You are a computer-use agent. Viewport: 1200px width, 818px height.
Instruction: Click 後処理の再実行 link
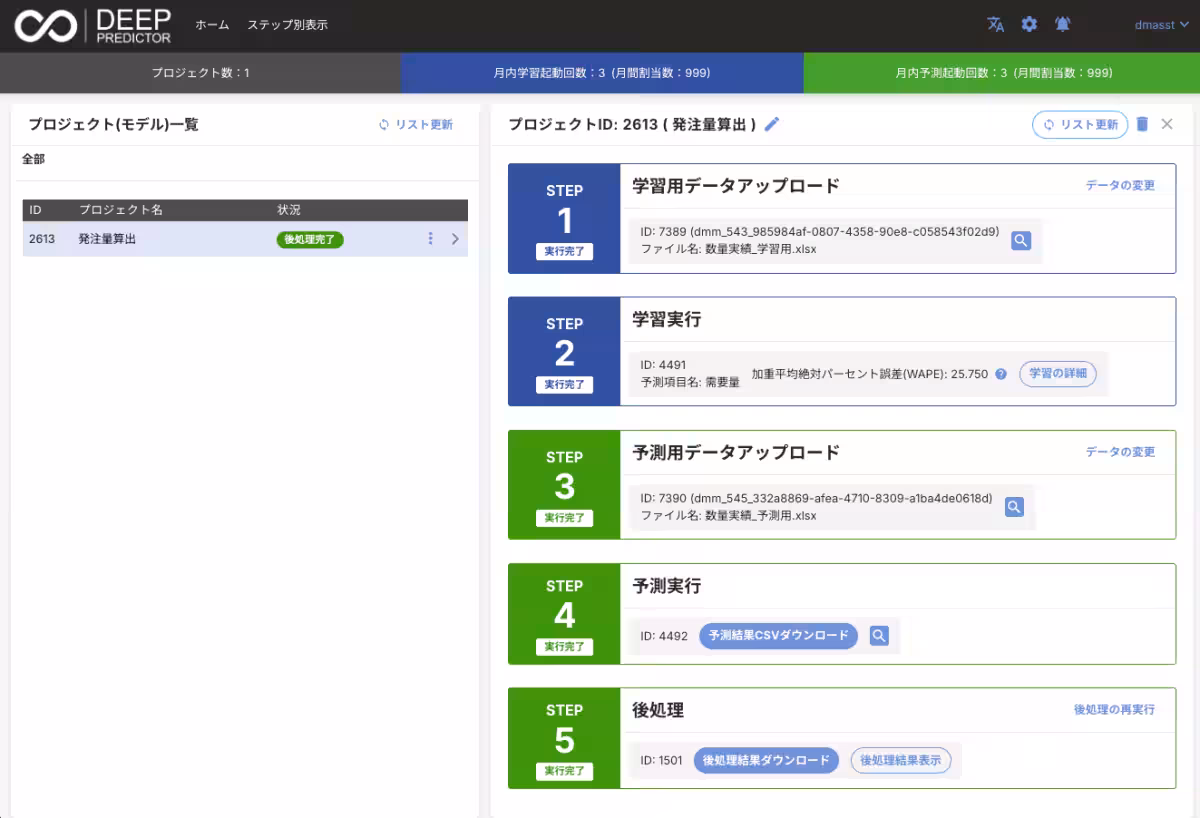click(1114, 710)
